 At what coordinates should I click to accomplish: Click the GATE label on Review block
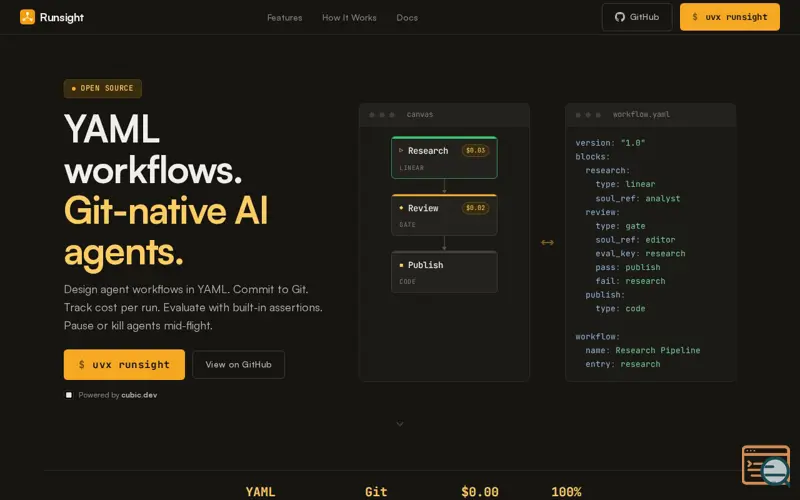click(x=407, y=224)
